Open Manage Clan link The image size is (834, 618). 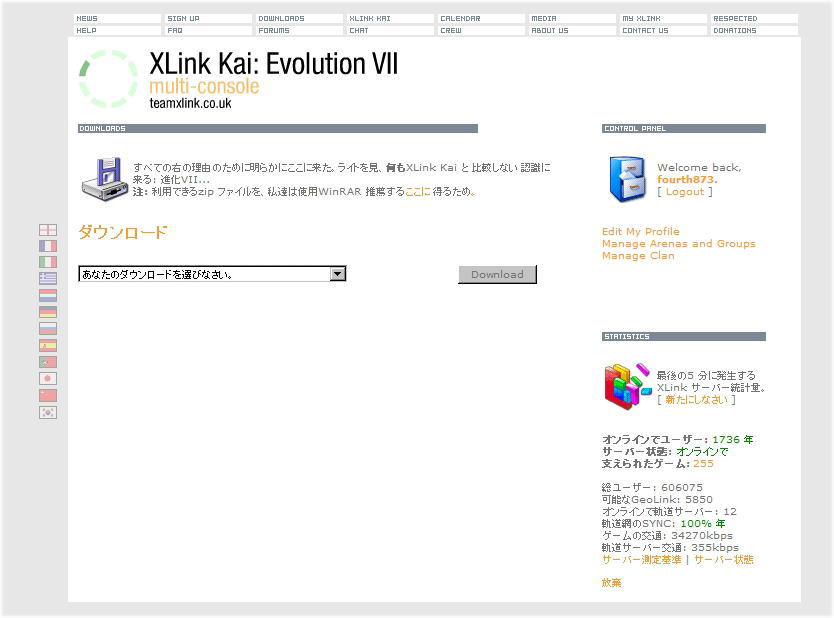[638, 256]
